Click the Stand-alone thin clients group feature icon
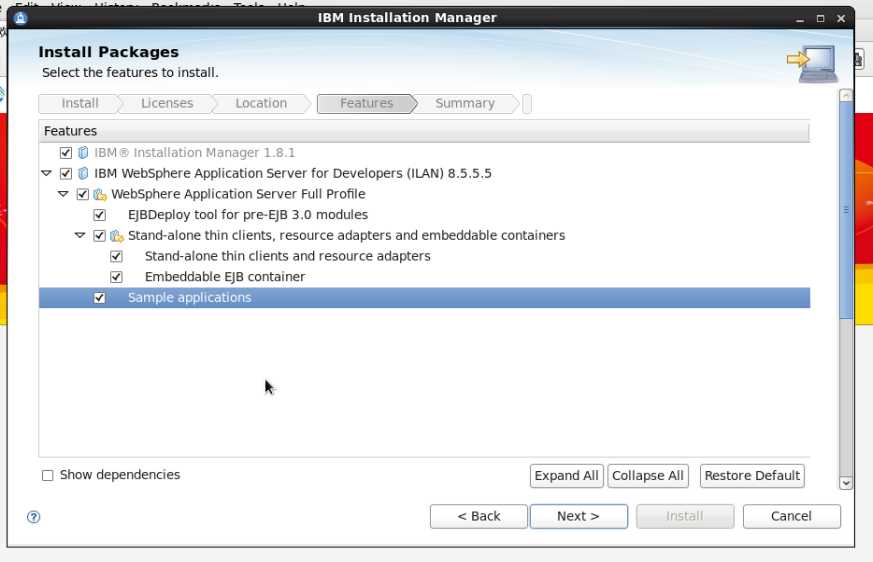The height and width of the screenshot is (562, 873). [x=117, y=236]
